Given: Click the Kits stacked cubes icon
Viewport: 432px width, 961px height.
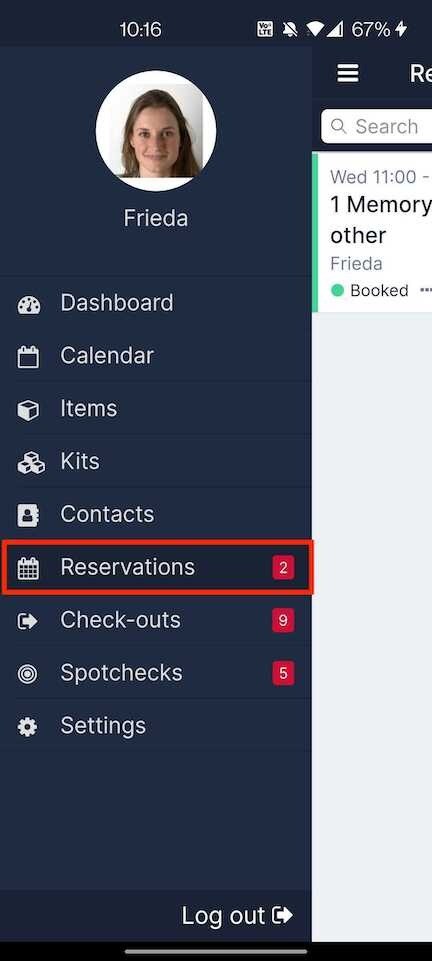Looking at the screenshot, I should (30, 463).
